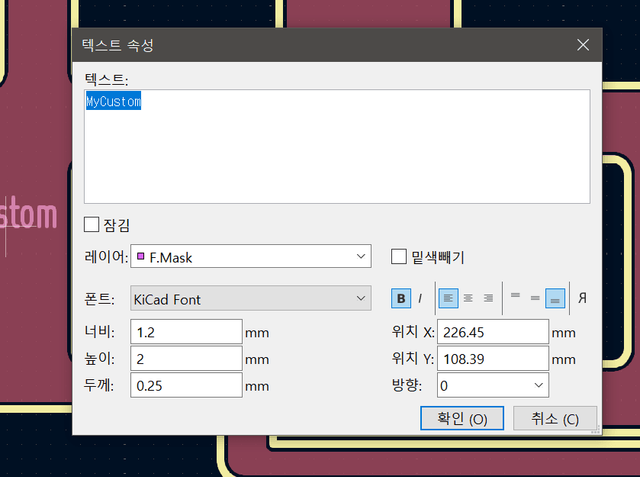Align text right horizontally
Screen dimensions: 640x477
click(488, 298)
